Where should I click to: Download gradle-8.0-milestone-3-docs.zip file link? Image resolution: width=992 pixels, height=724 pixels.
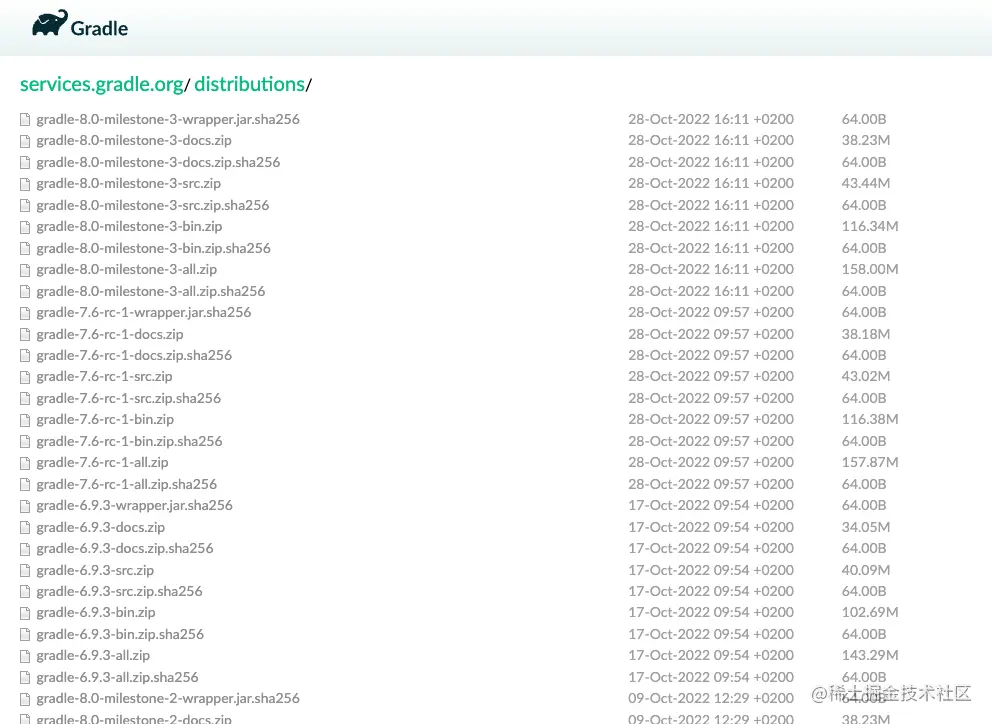coord(133,140)
